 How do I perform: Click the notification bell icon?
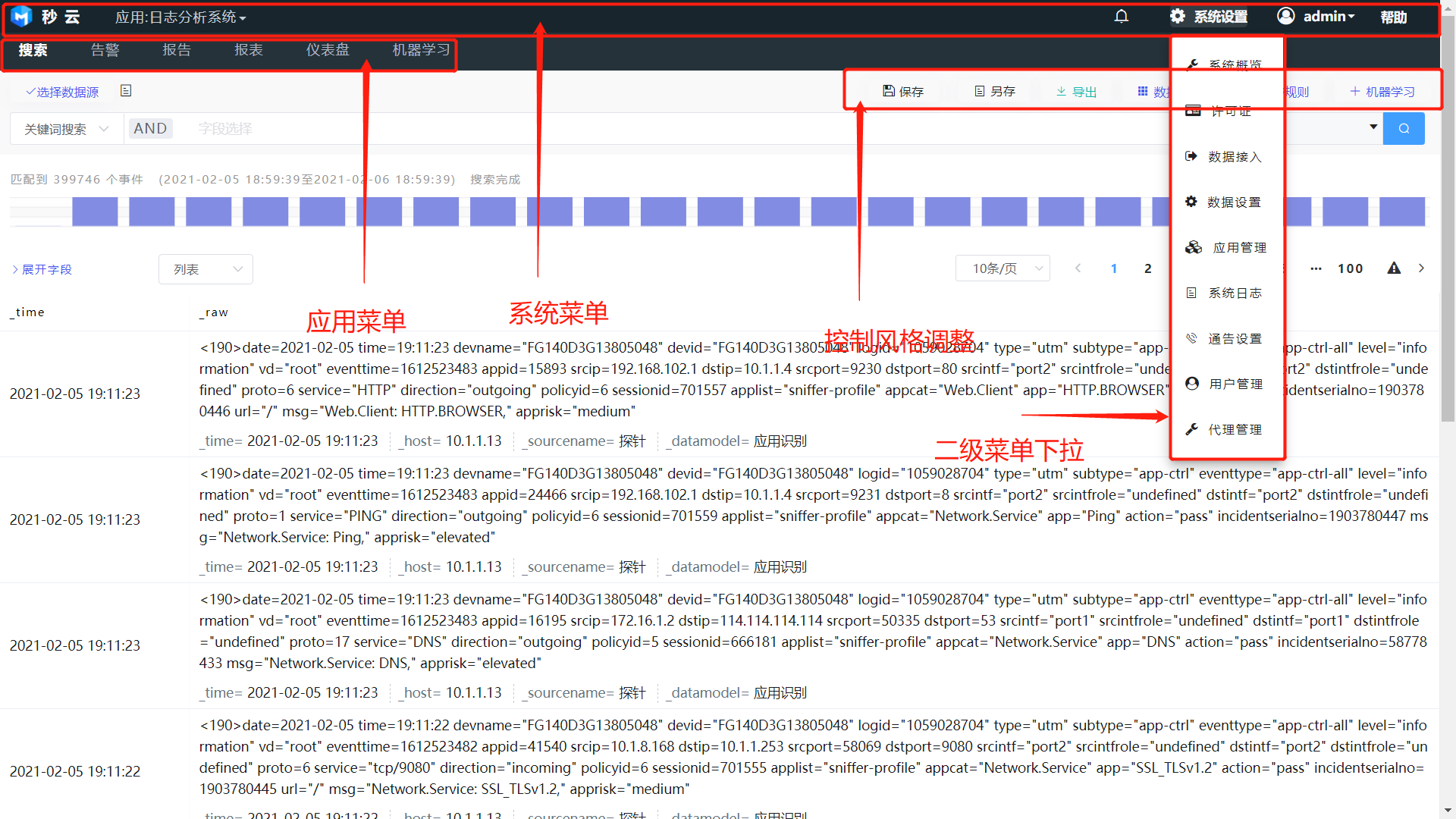[1122, 17]
